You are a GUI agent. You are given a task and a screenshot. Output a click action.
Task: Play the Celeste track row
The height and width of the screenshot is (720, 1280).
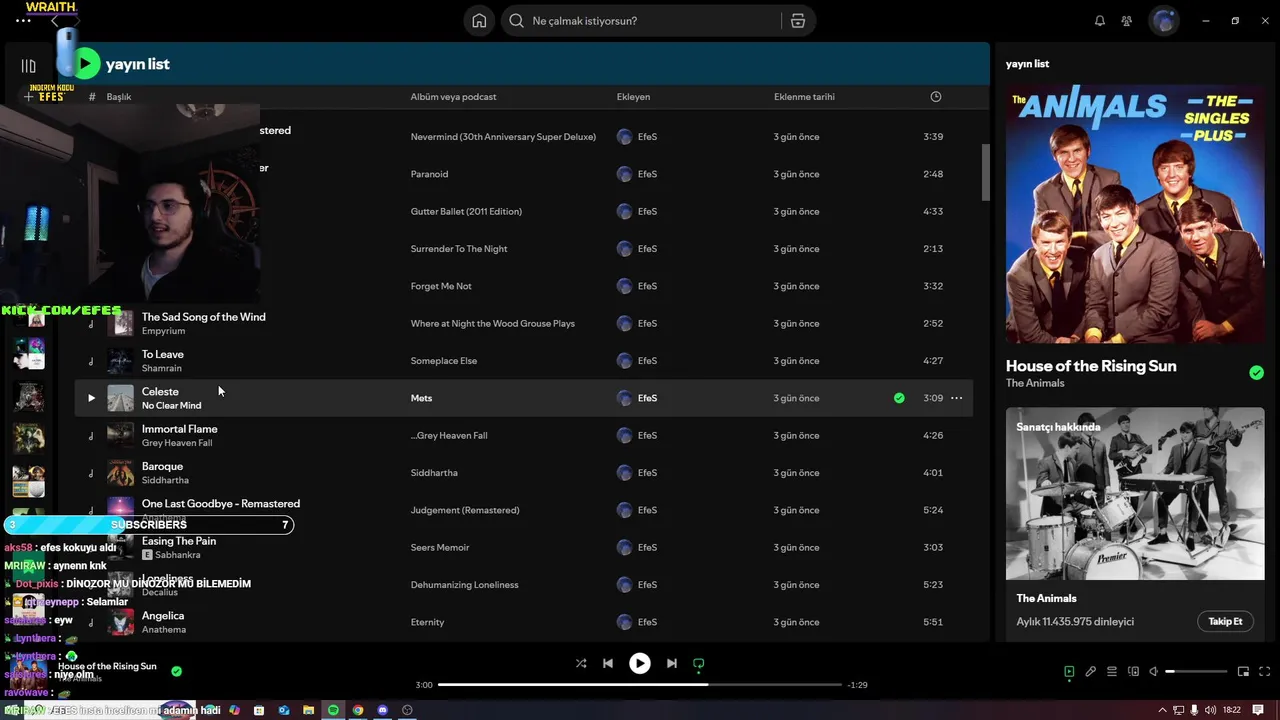(x=91, y=398)
